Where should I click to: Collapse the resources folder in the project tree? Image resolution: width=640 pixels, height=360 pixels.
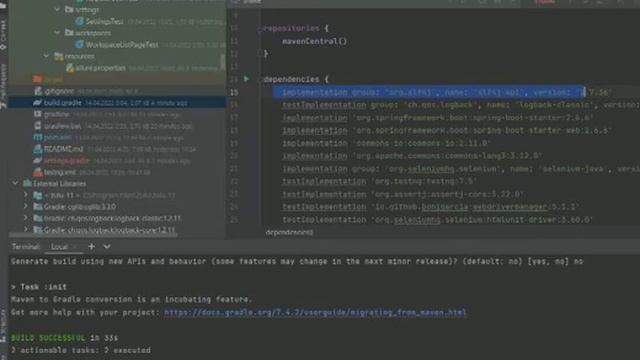(x=47, y=56)
